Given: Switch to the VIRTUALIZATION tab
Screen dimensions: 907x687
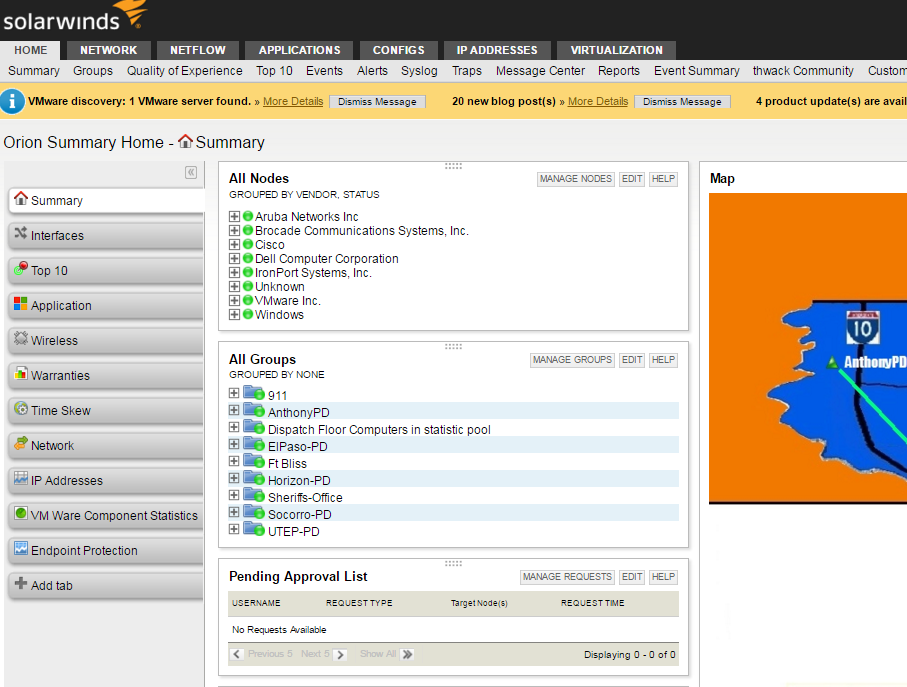Looking at the screenshot, I should pos(617,50).
